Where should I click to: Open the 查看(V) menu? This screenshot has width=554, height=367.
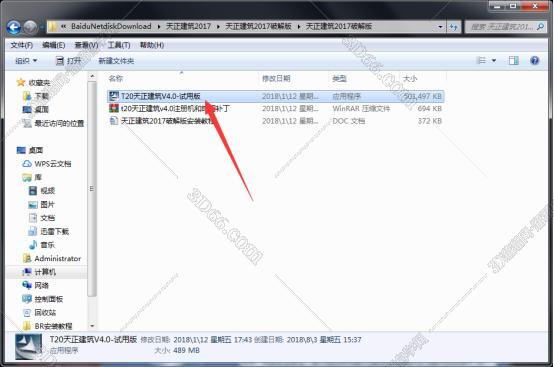pyautogui.click(x=86, y=45)
